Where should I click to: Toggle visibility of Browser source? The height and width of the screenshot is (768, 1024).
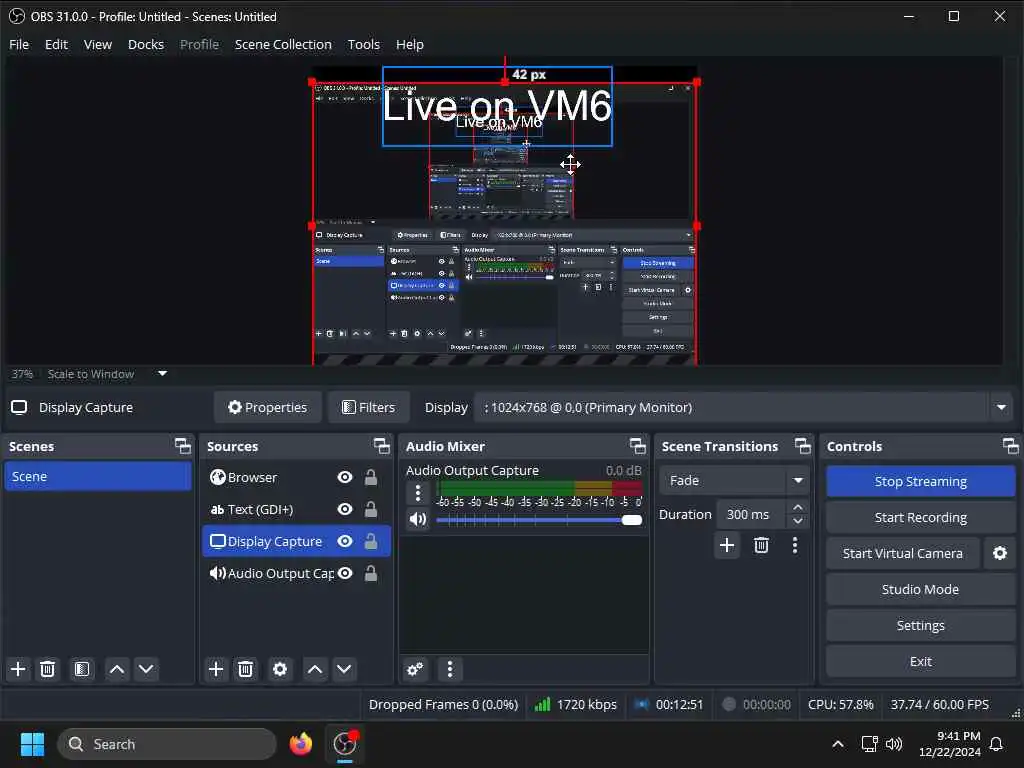pos(345,477)
